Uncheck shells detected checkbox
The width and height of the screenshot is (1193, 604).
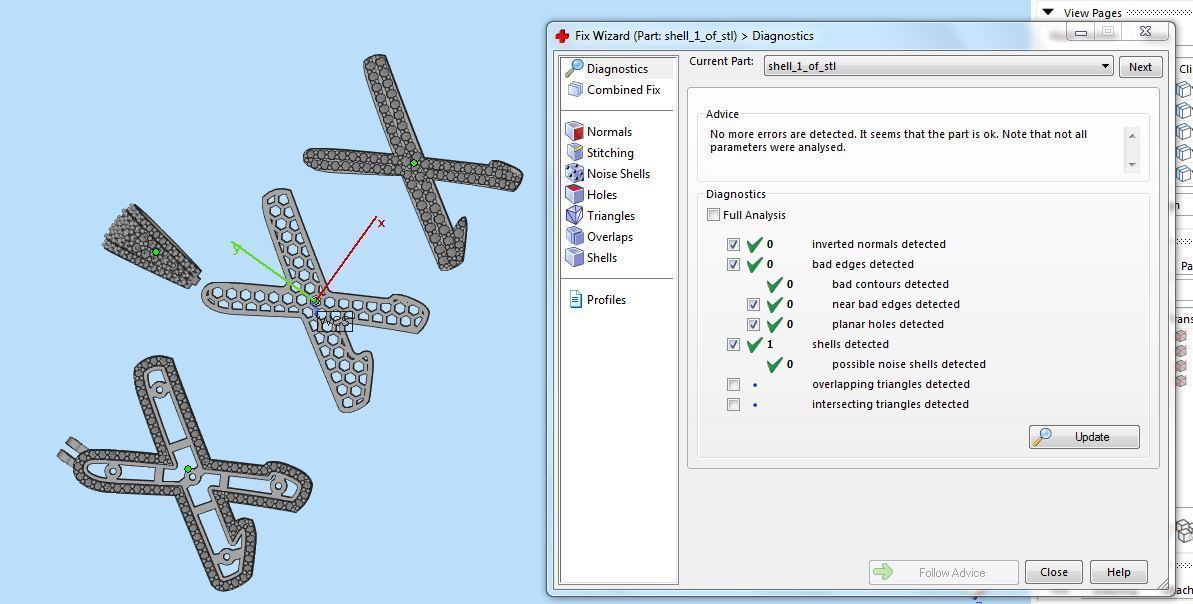(x=733, y=344)
